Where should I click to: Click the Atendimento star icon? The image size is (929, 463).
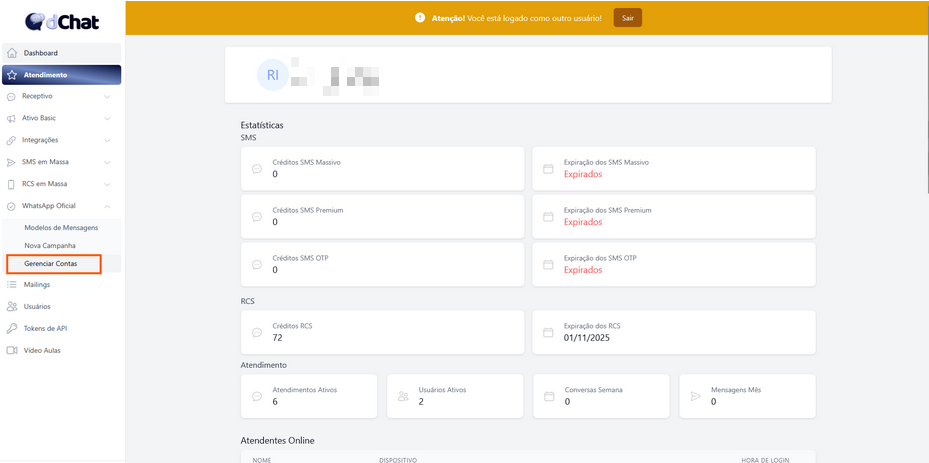pyautogui.click(x=12, y=75)
